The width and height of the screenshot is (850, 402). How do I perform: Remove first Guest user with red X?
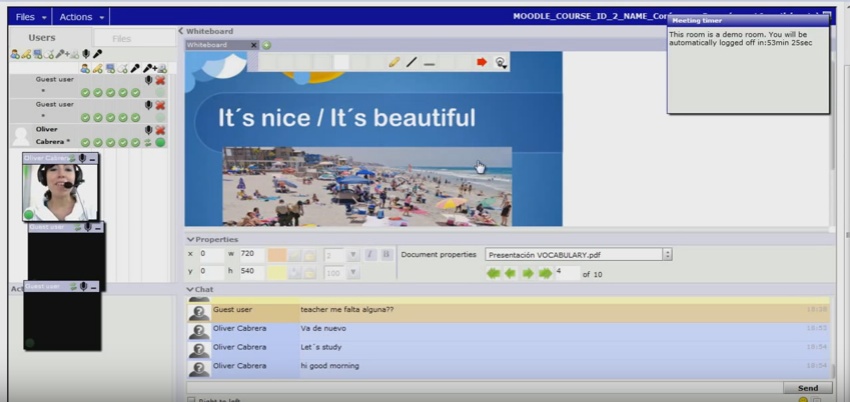point(160,79)
